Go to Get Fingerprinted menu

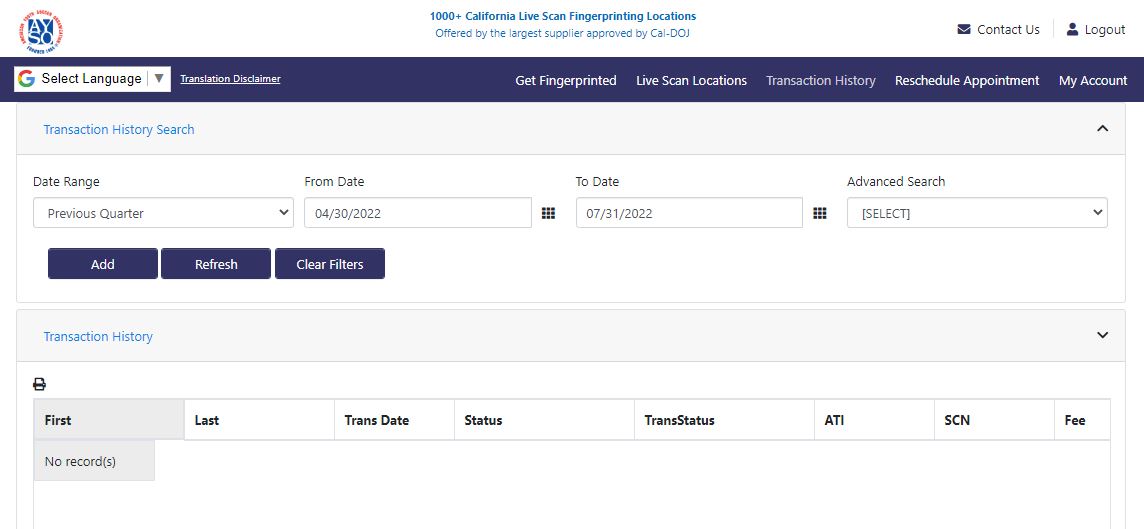coord(565,81)
